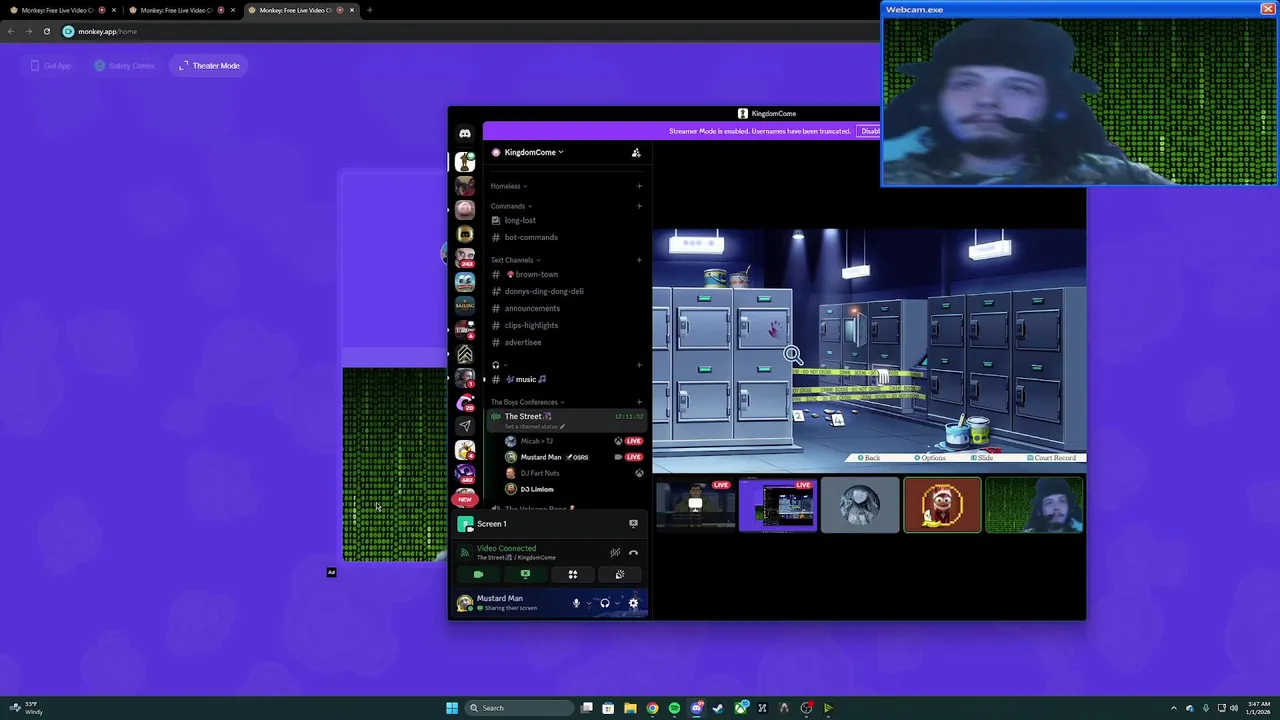The width and height of the screenshot is (1280, 720).
Task: Click Disable on Streamer Mode banner
Action: (870, 131)
